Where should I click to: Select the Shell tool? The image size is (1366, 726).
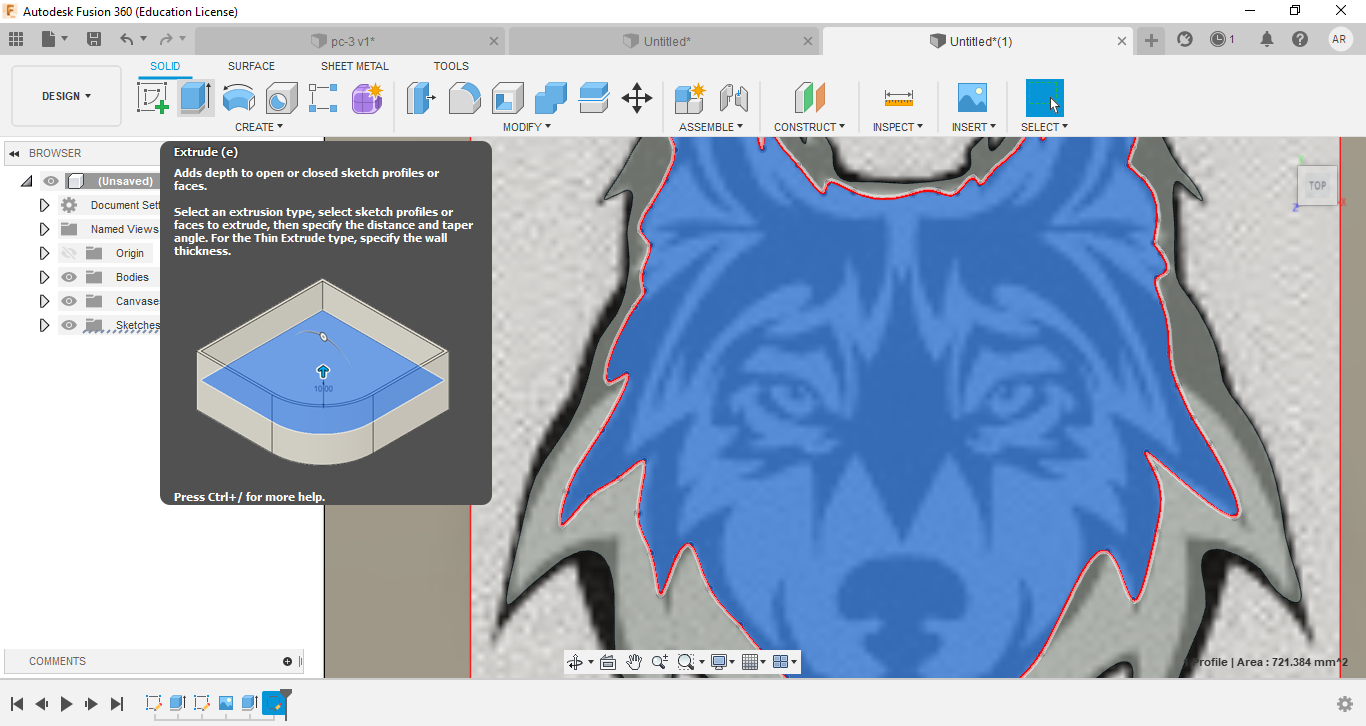(508, 98)
